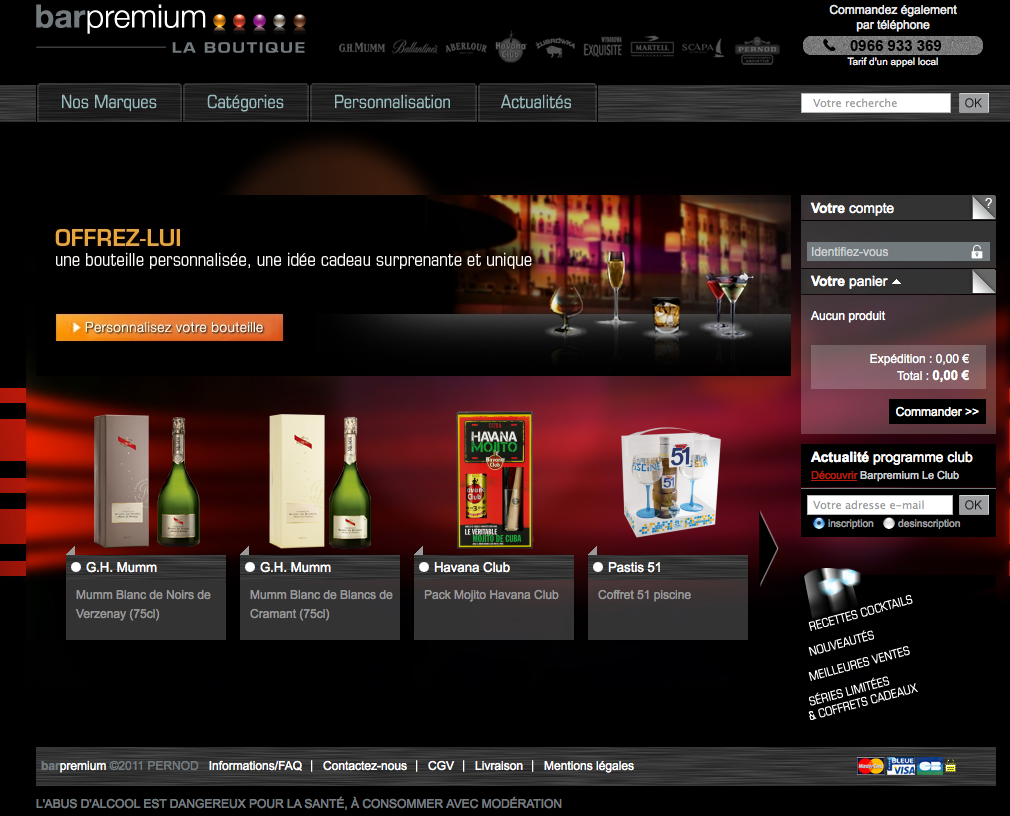Click the barpremium La Boutique logo
Viewport: 1010px width, 816px height.
click(171, 30)
